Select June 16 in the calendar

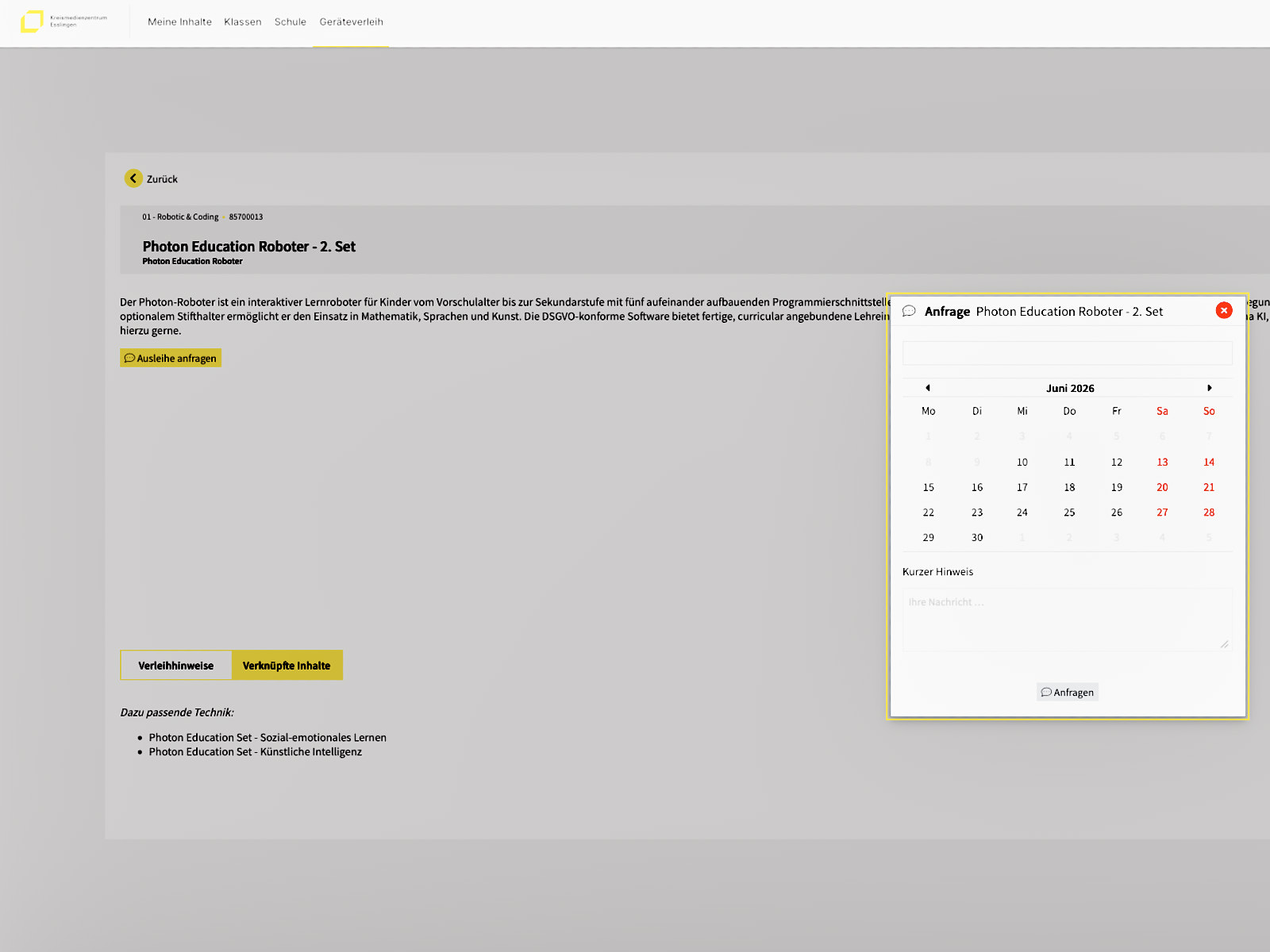977,487
